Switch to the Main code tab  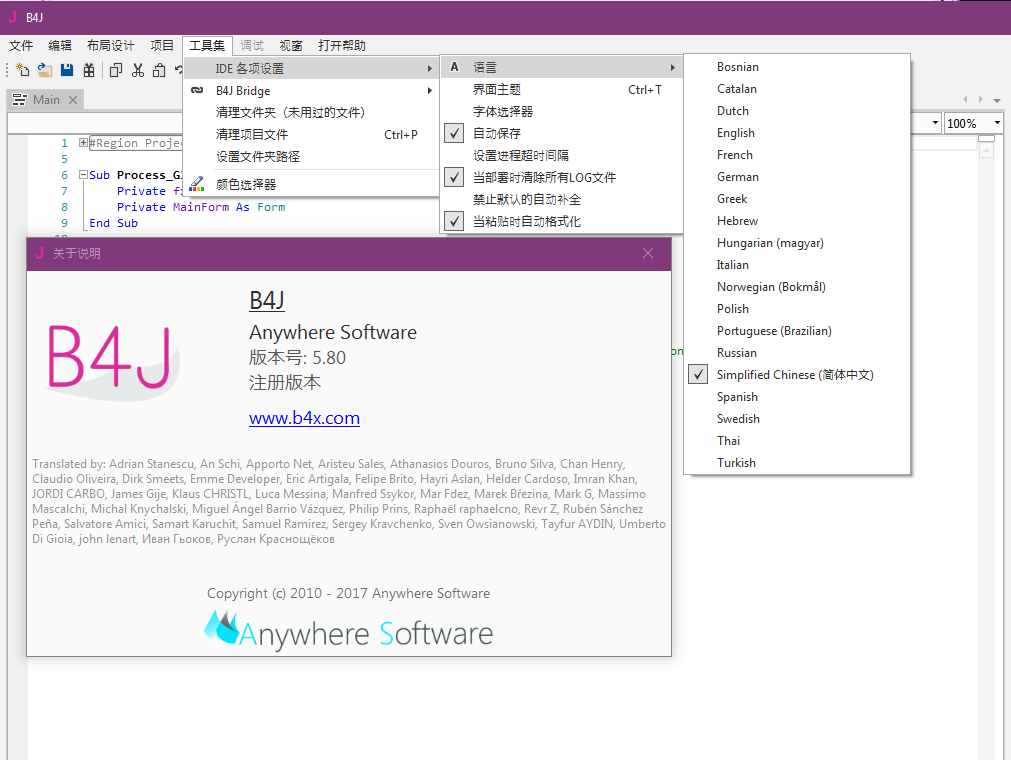point(45,100)
